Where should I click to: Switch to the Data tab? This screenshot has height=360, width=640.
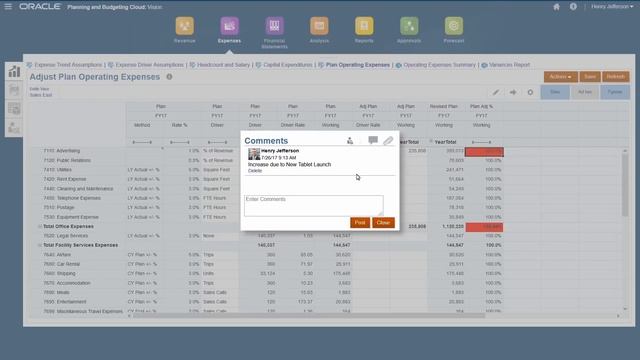pyautogui.click(x=555, y=92)
